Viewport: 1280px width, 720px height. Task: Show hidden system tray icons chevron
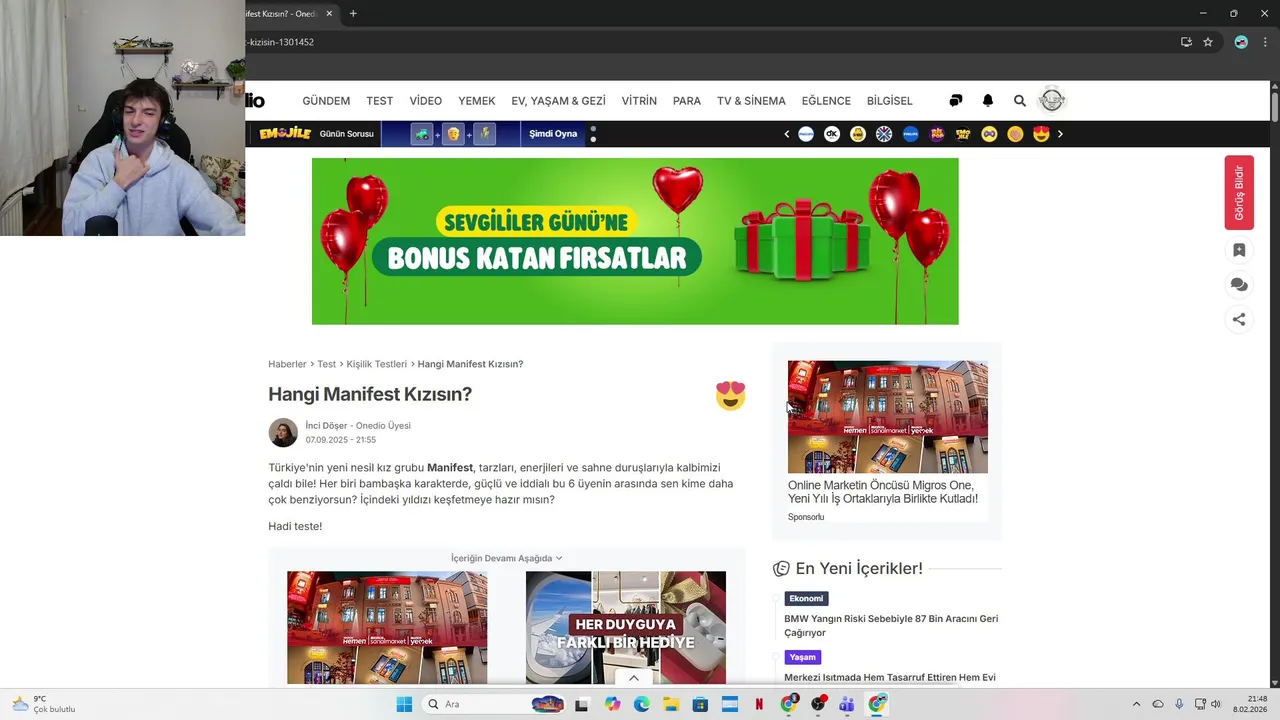click(x=1136, y=704)
